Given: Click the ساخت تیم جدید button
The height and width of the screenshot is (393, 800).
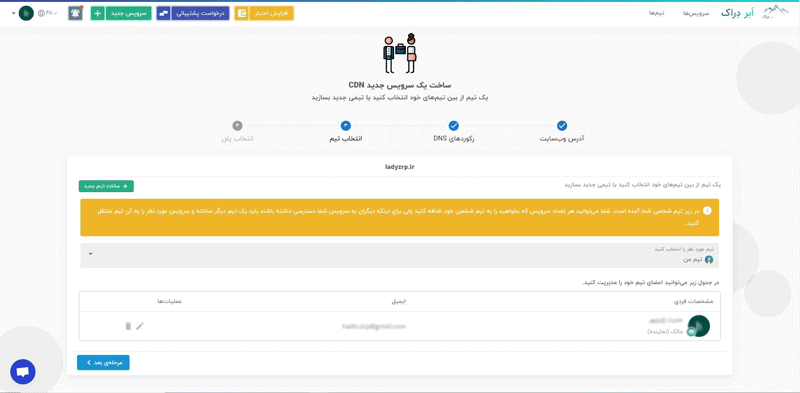Looking at the screenshot, I should (106, 186).
